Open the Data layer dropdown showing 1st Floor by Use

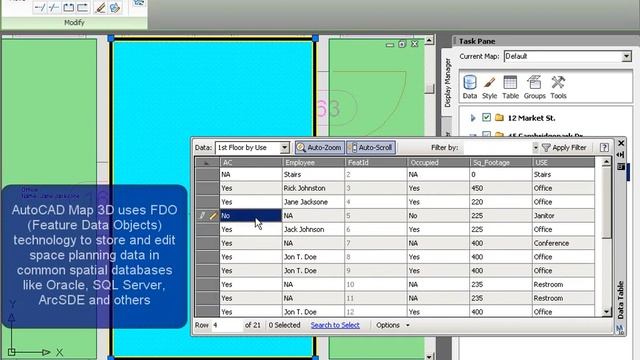tap(284, 148)
